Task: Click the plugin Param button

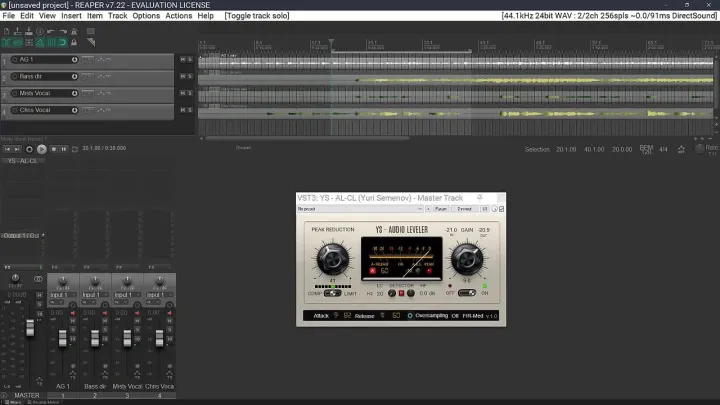Action: 441,209
